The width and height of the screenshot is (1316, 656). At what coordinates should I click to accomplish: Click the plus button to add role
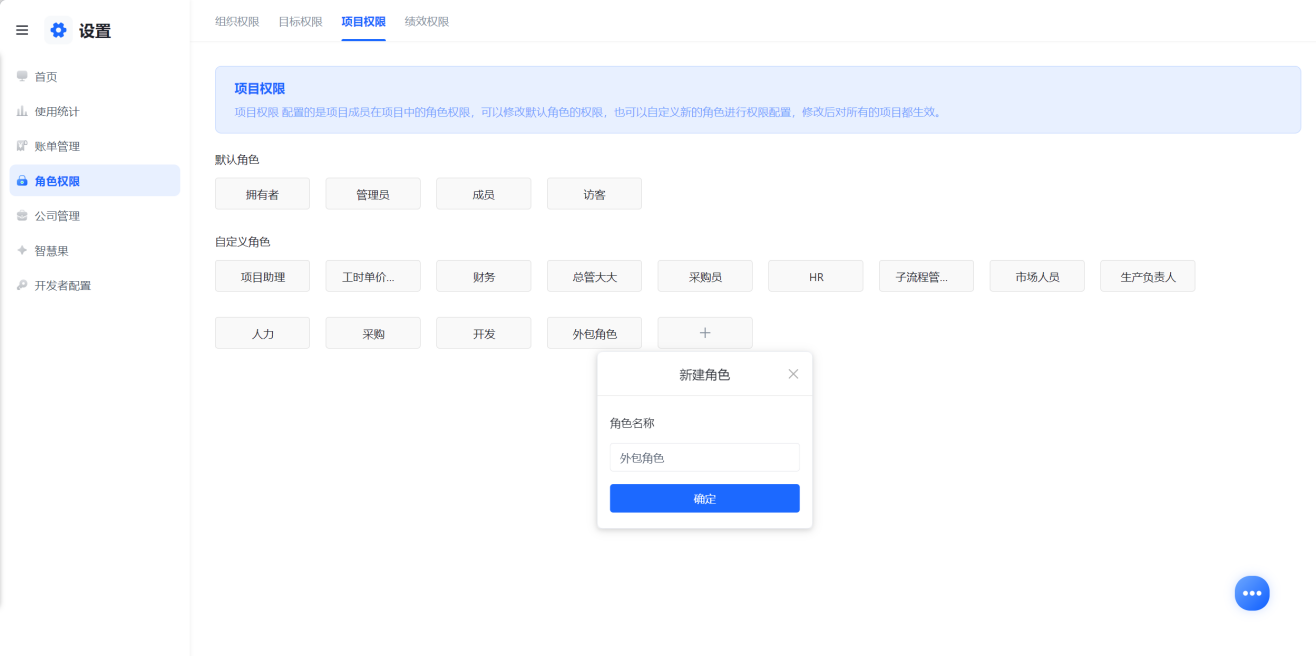(705, 333)
